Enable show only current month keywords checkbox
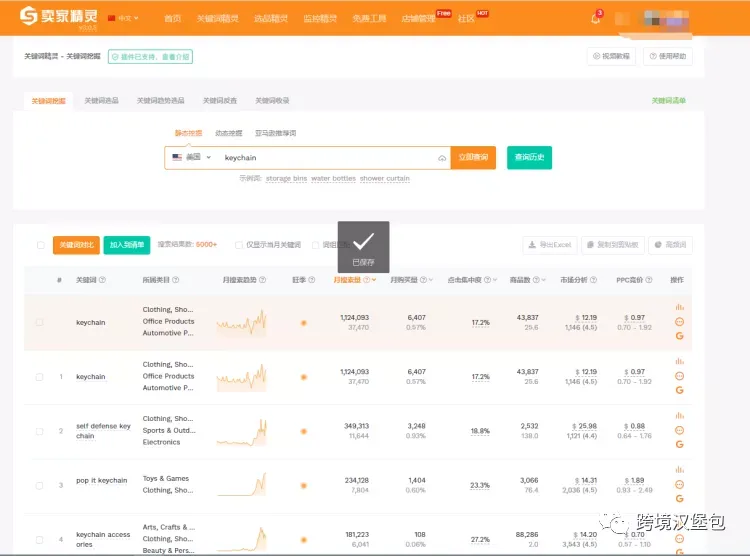This screenshot has width=750, height=556. coord(238,245)
